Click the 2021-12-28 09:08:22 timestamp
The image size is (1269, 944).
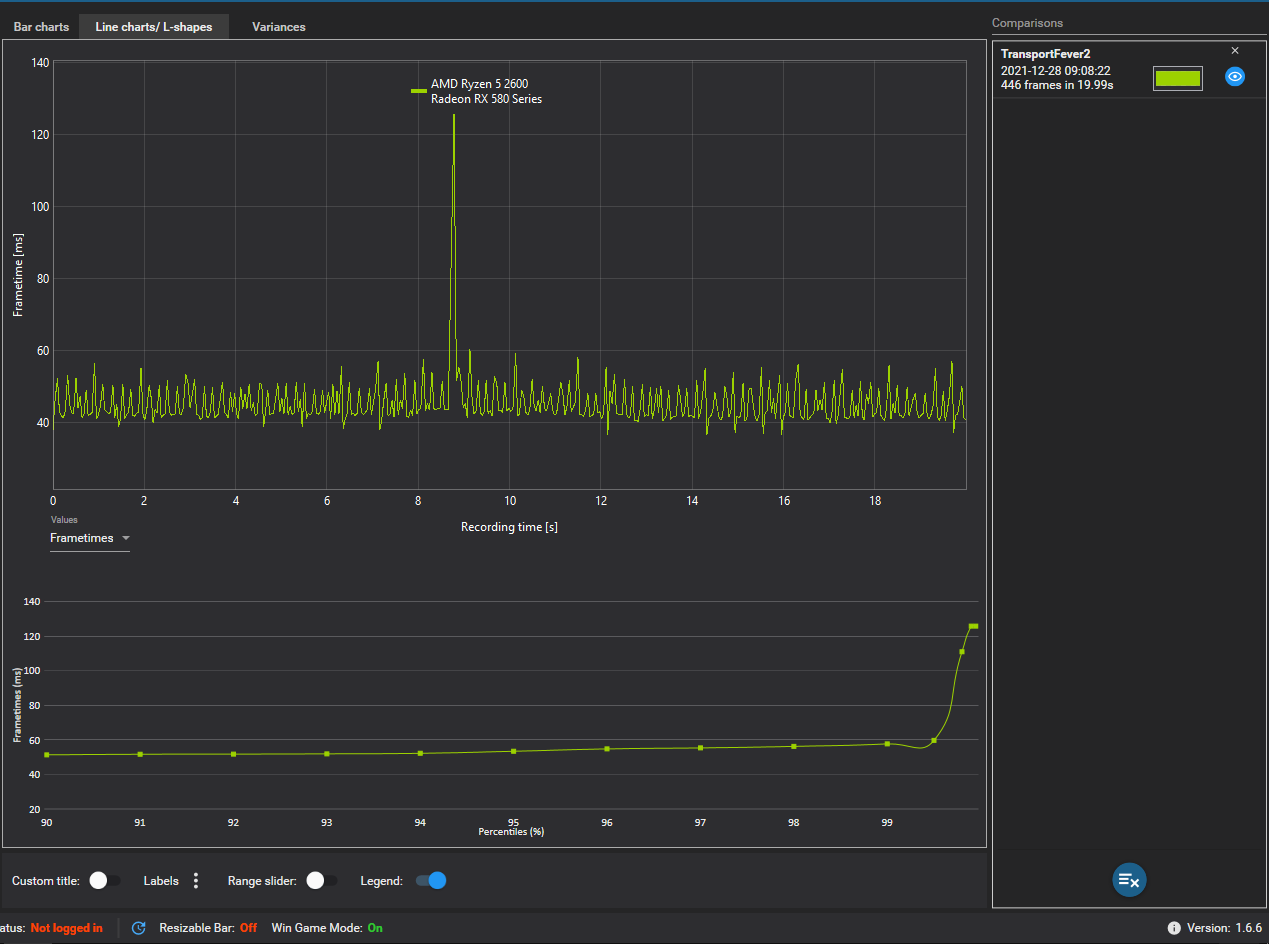[x=1056, y=71]
